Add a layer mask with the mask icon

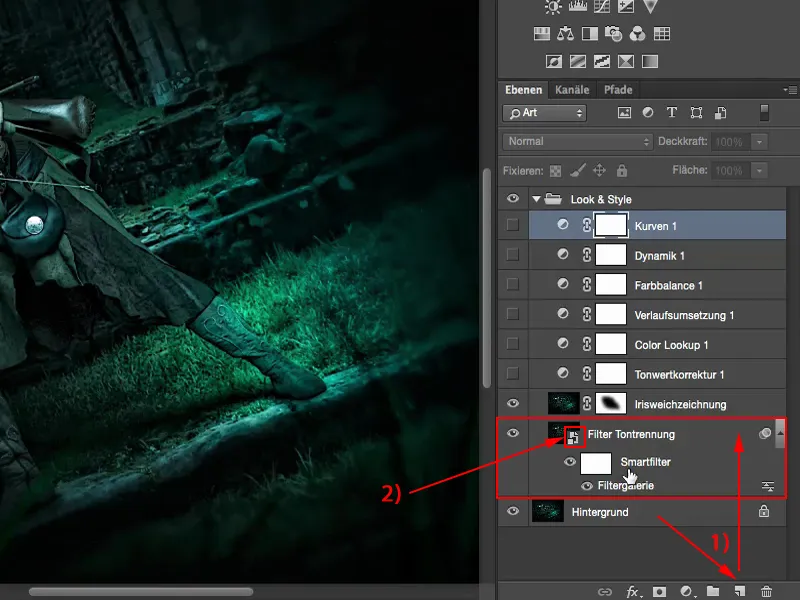(660, 590)
